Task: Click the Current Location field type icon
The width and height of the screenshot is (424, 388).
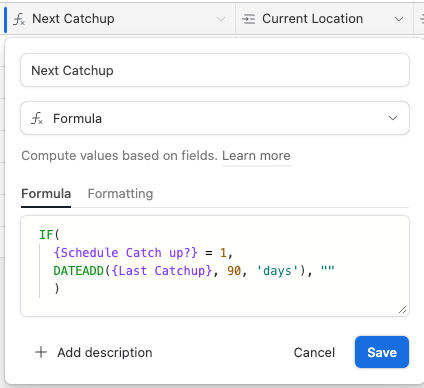Action: point(248,19)
